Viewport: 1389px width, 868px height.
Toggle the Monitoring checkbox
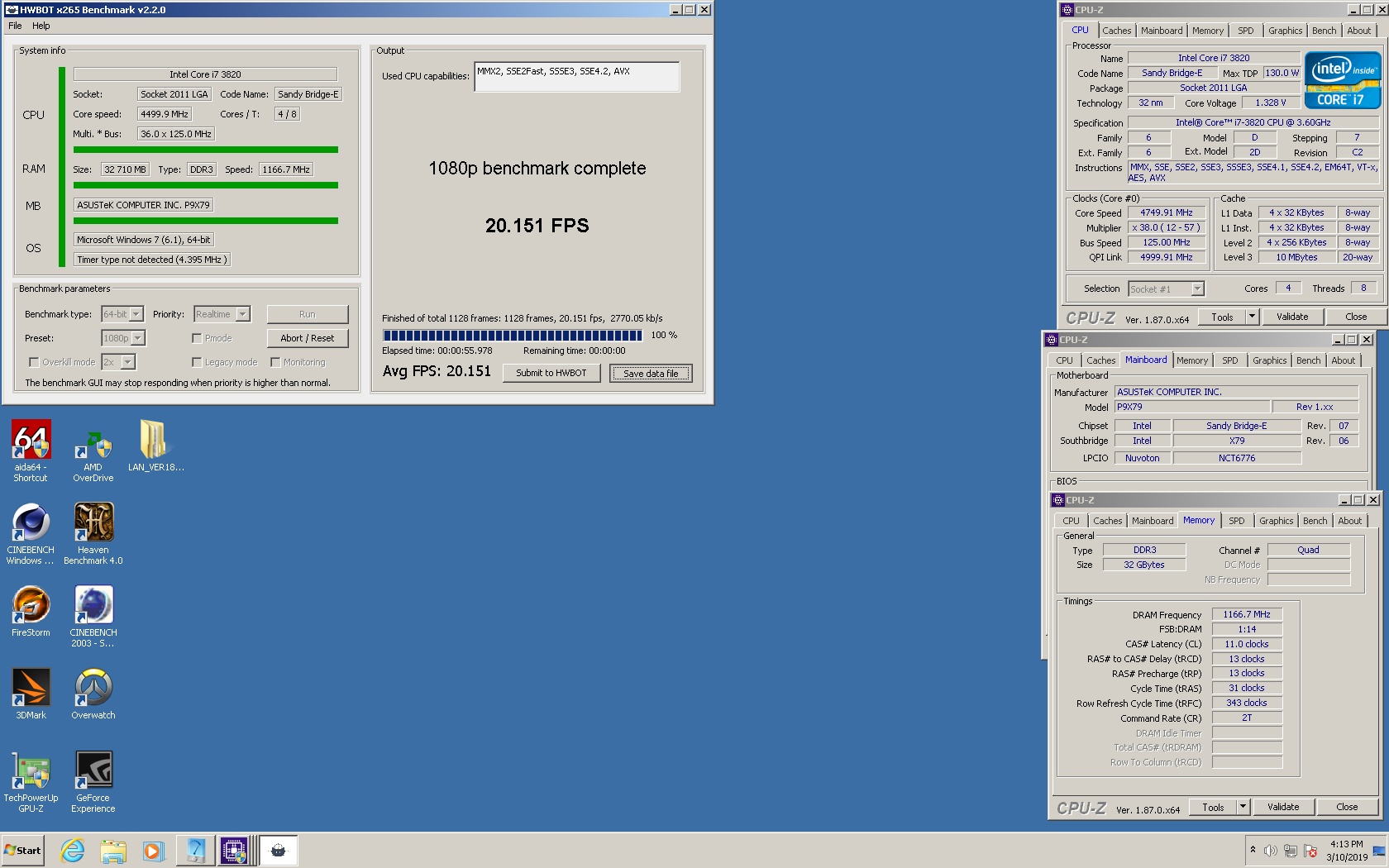[275, 362]
